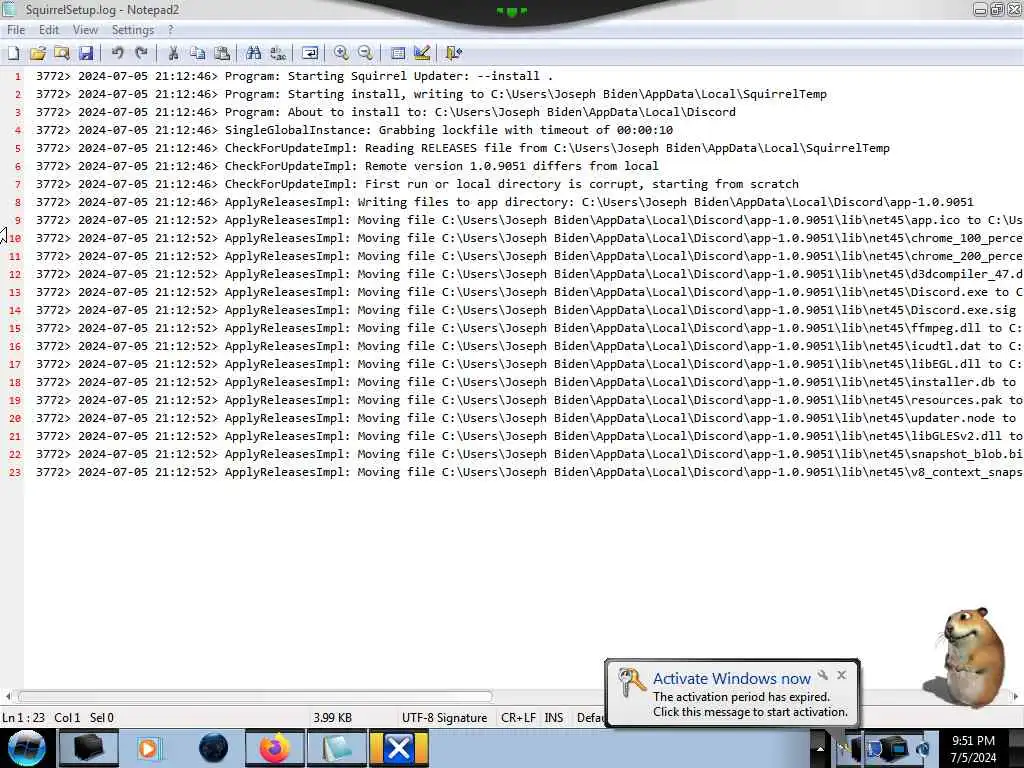This screenshot has height=768, width=1024.
Task: Click the Activate Windows now notification title
Action: (731, 679)
